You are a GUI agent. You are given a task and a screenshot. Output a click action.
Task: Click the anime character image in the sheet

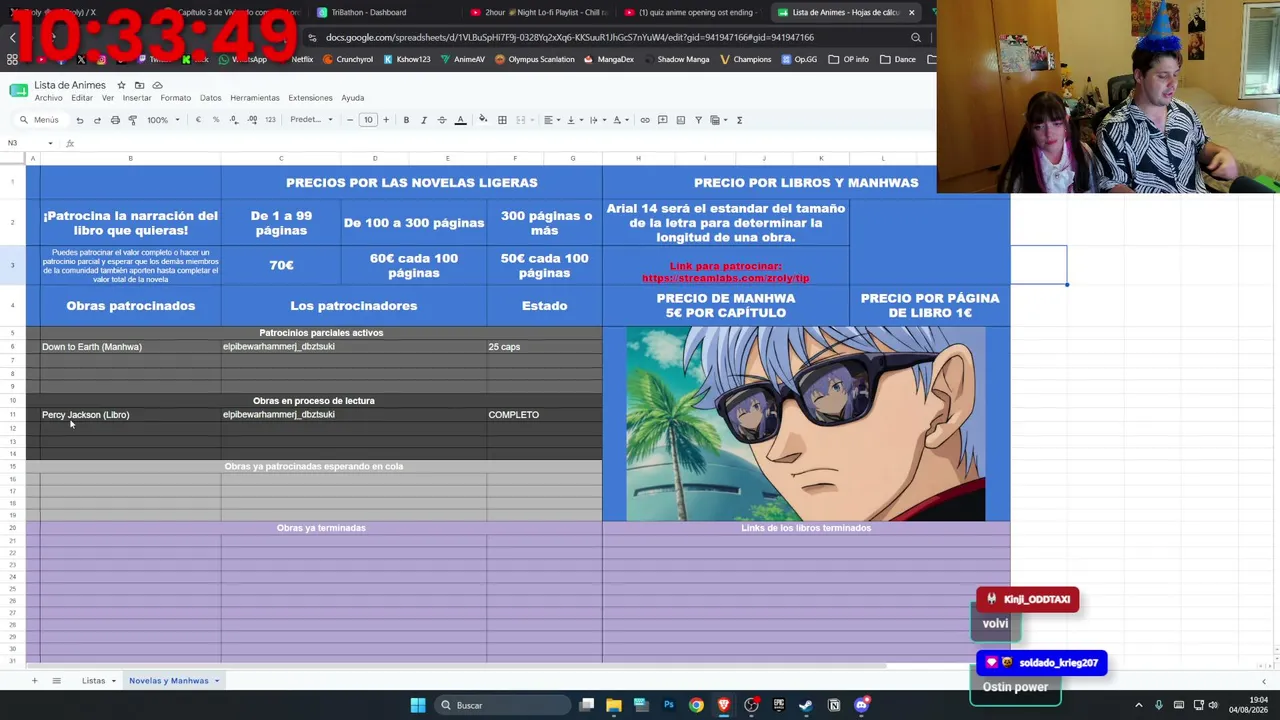pyautogui.click(x=806, y=424)
